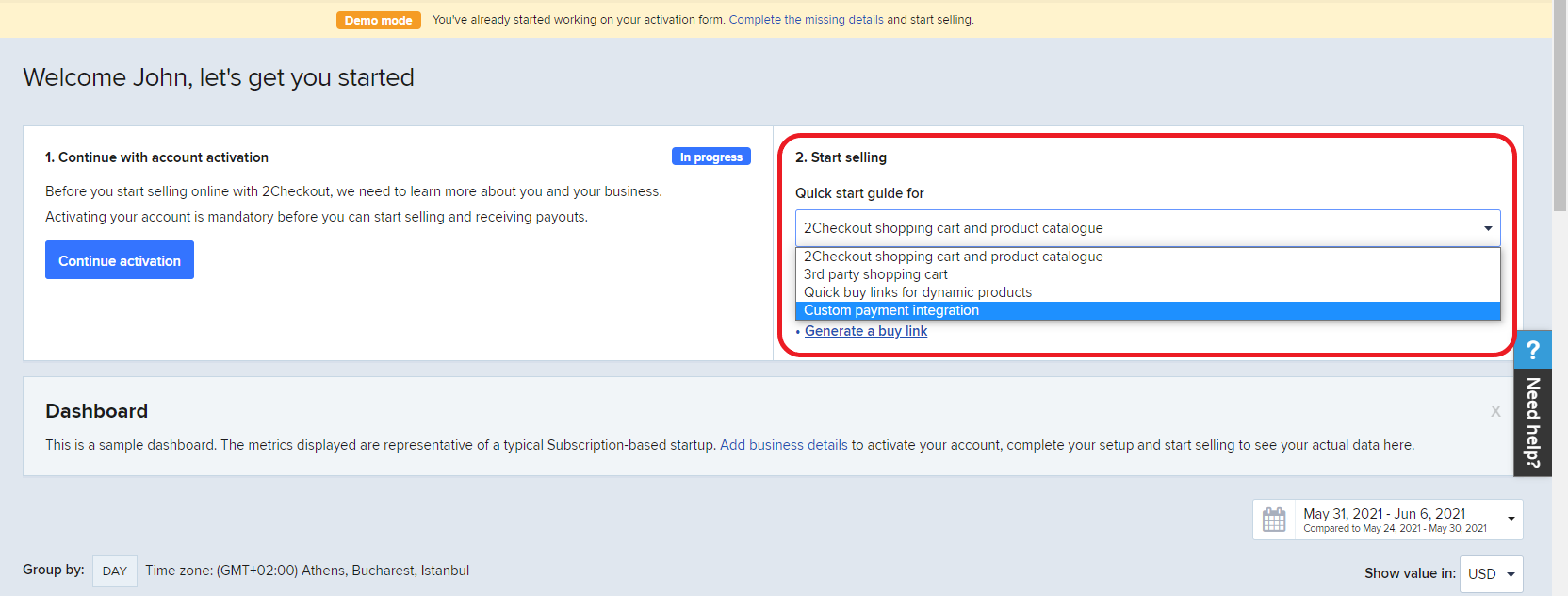Pick 'Quick buy links for dynamic products'
Viewport: 1568px width, 596px height.
[1148, 292]
